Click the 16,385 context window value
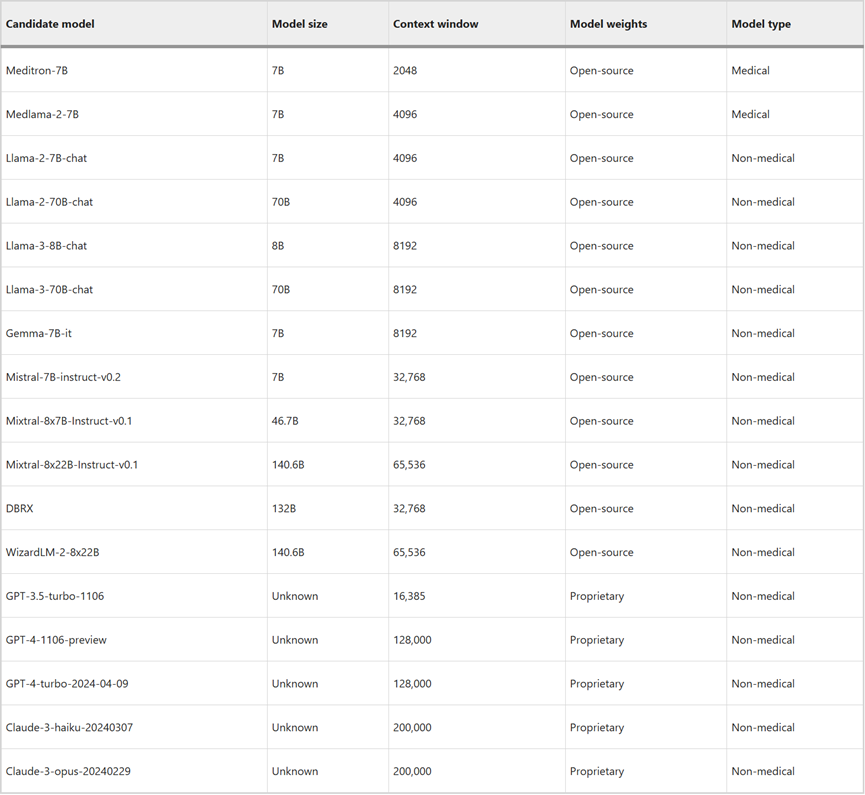 click(x=409, y=596)
